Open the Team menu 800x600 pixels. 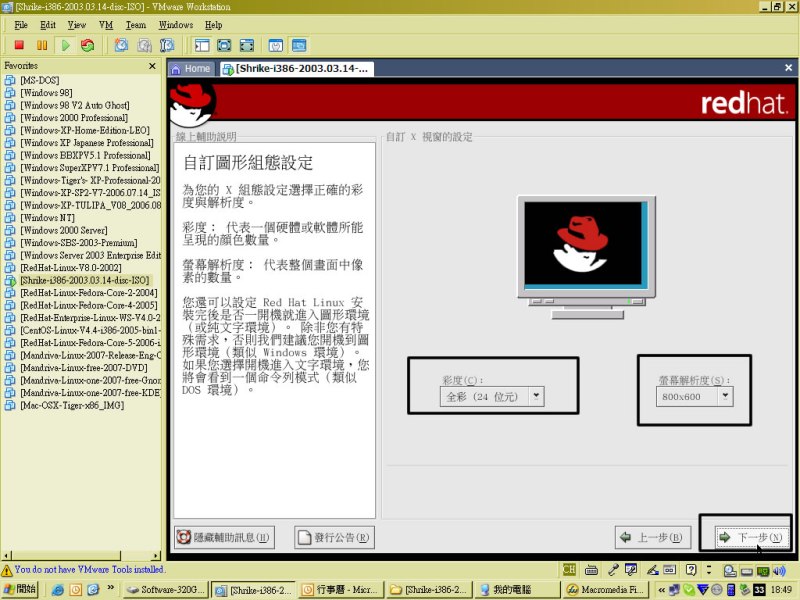coord(136,24)
